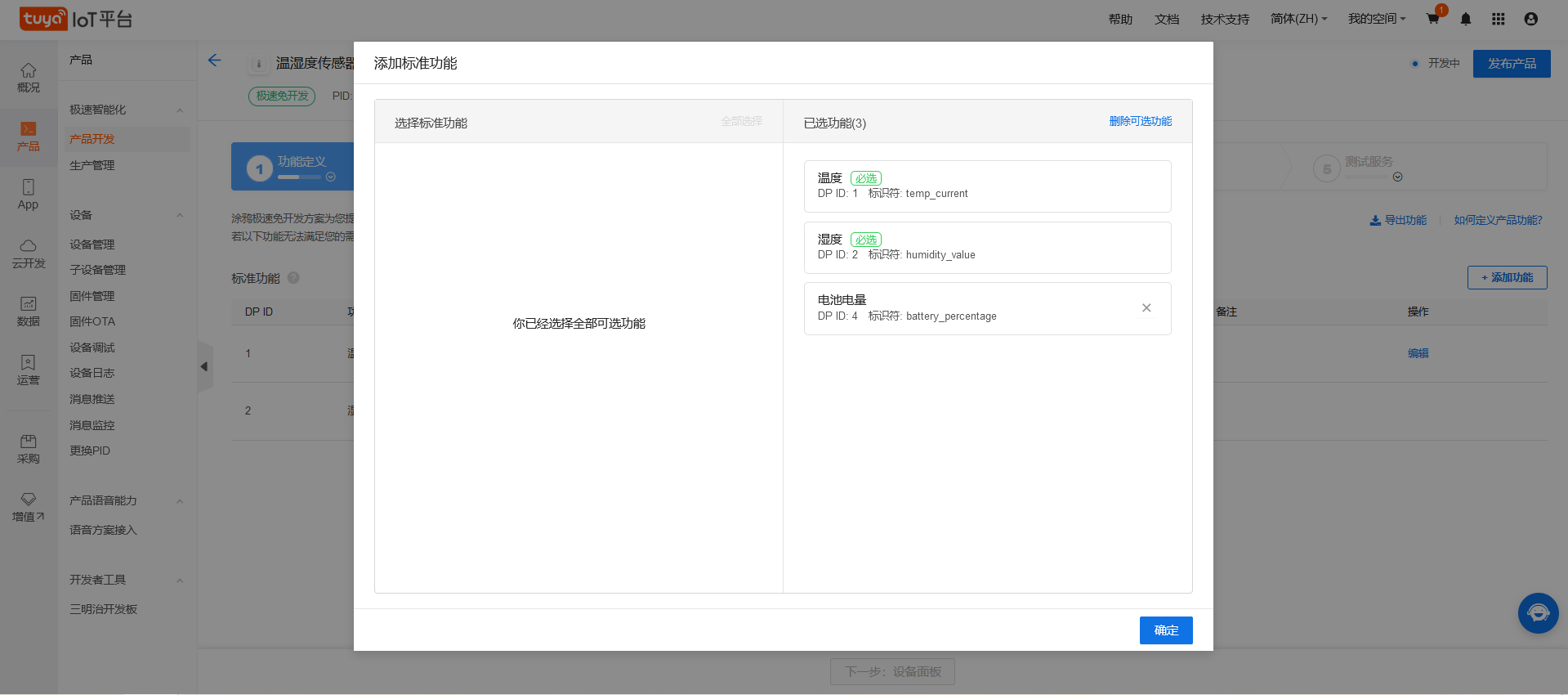Click the 删除可选功能 link
Screen dimensions: 1568x695
click(1140, 121)
